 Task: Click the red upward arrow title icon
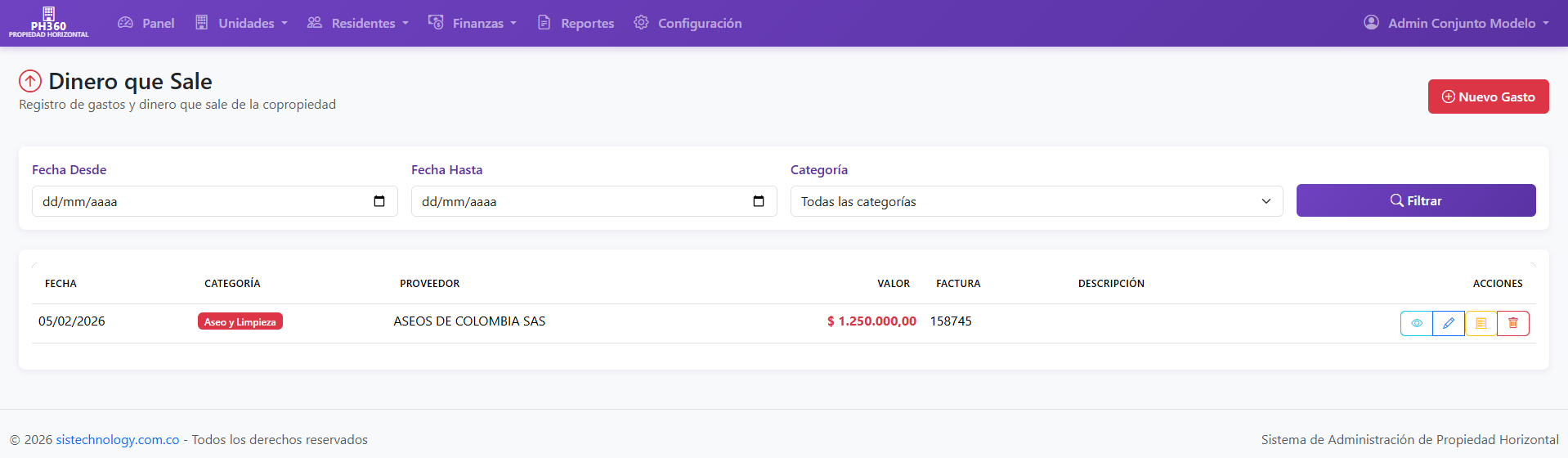[30, 81]
